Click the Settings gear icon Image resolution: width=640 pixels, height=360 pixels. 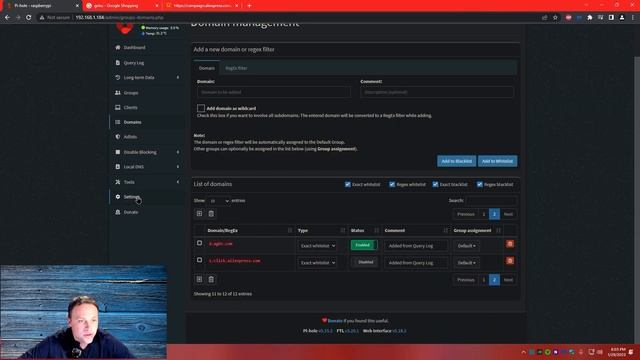point(118,197)
